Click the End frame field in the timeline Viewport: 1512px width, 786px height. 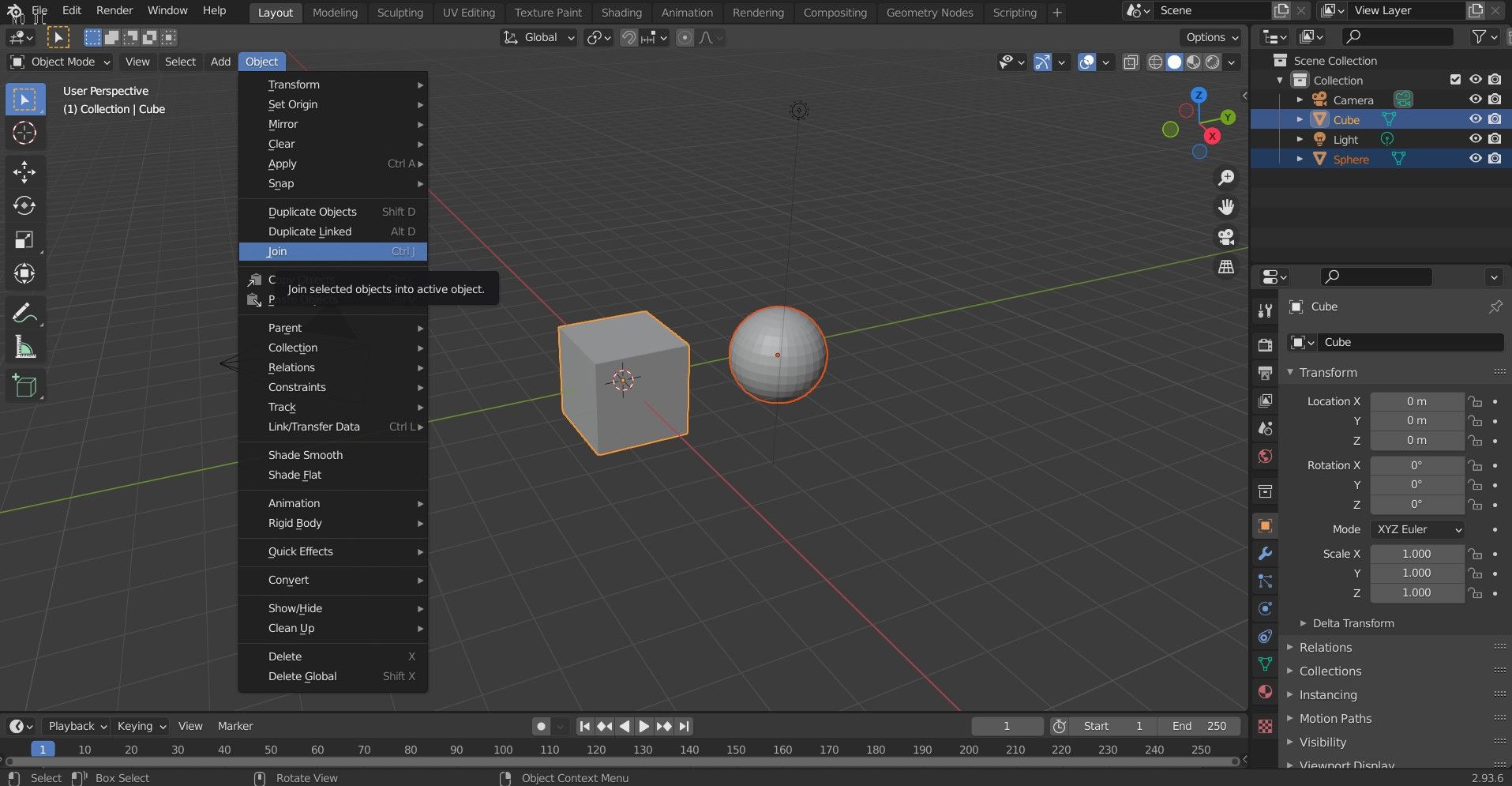click(x=1199, y=726)
